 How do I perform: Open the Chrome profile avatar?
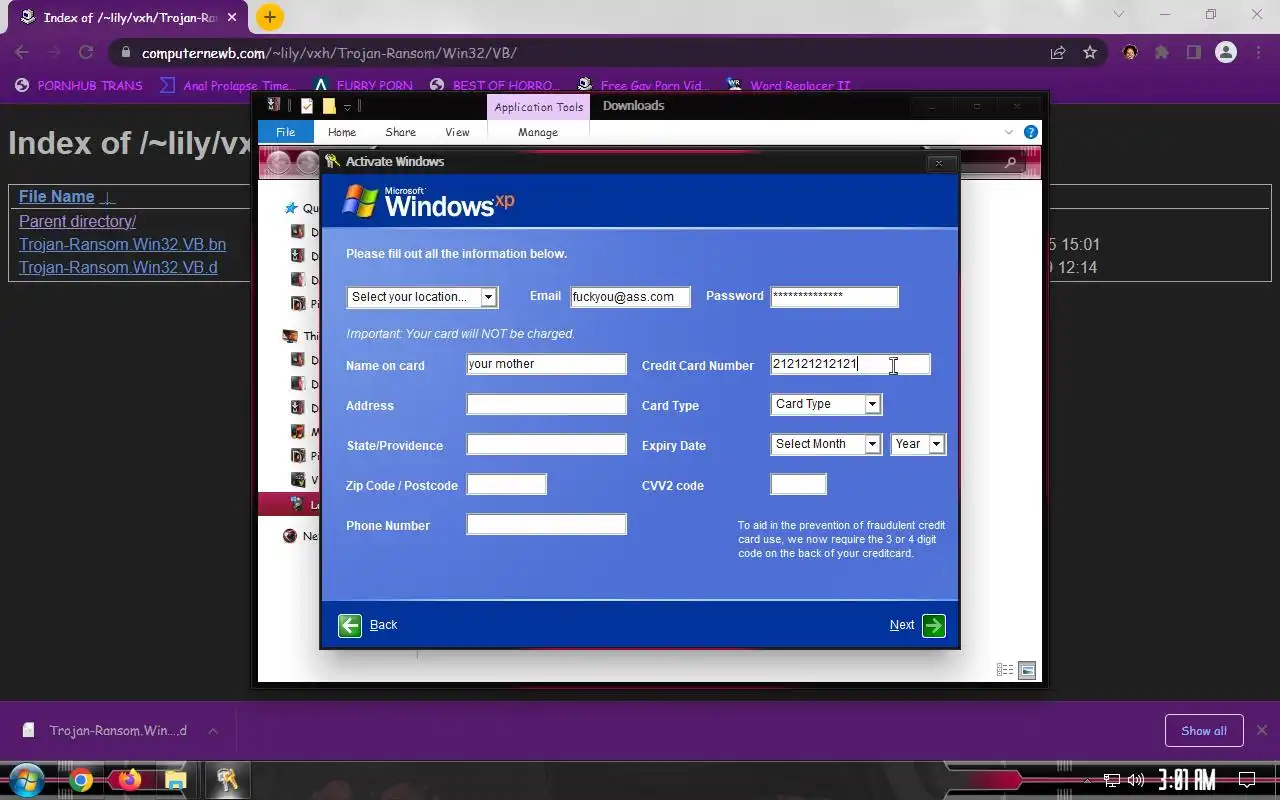[1226, 53]
